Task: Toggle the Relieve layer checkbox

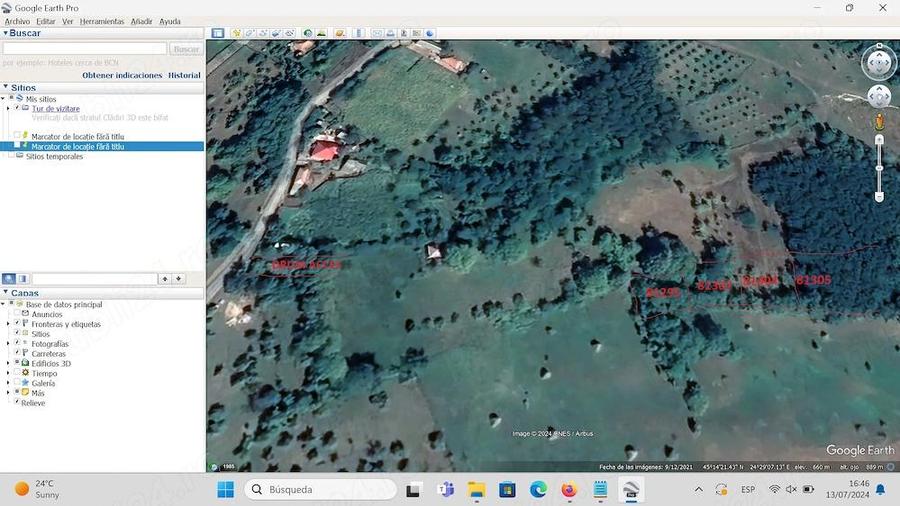Action: point(17,402)
